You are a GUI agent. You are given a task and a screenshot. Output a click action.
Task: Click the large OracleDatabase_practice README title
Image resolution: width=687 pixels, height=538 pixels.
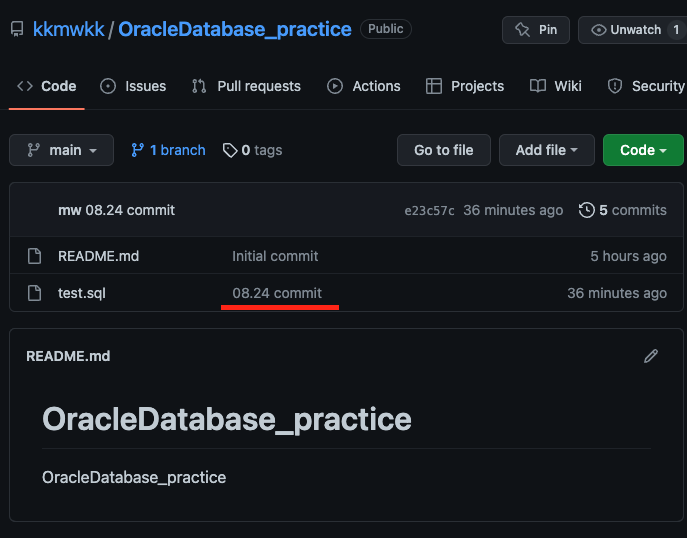(x=227, y=420)
